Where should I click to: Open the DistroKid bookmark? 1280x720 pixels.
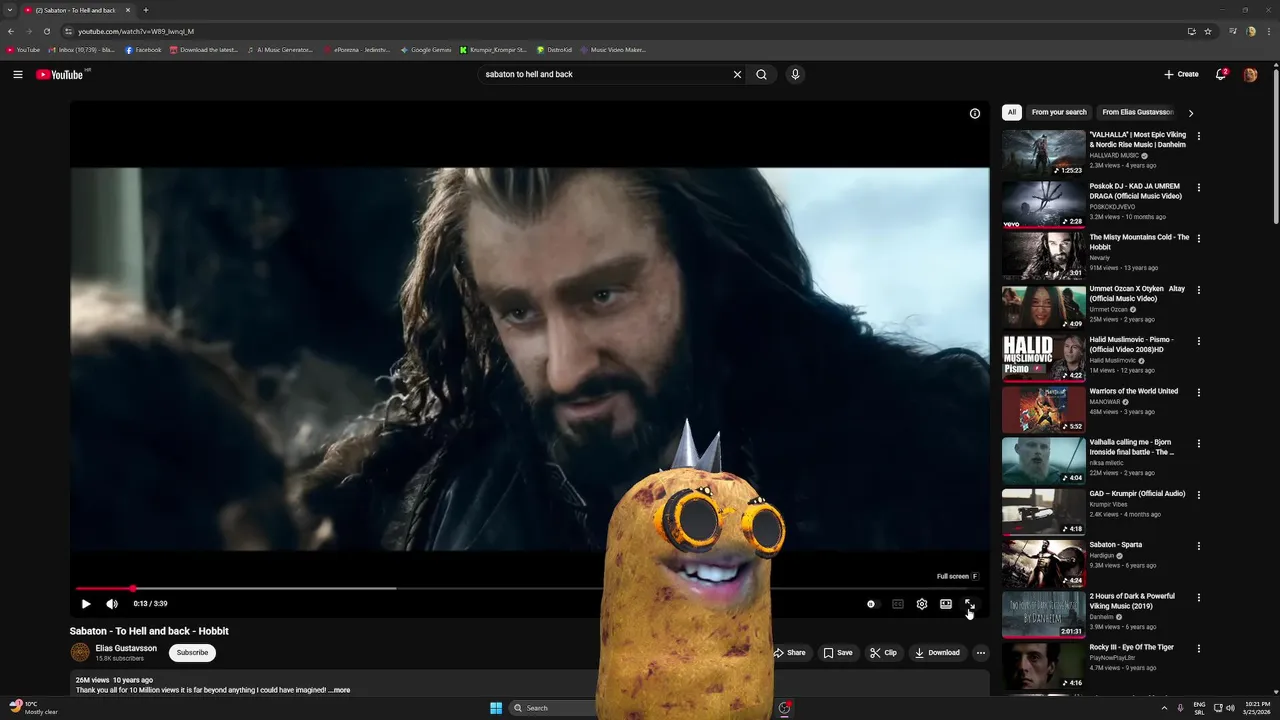[554, 50]
